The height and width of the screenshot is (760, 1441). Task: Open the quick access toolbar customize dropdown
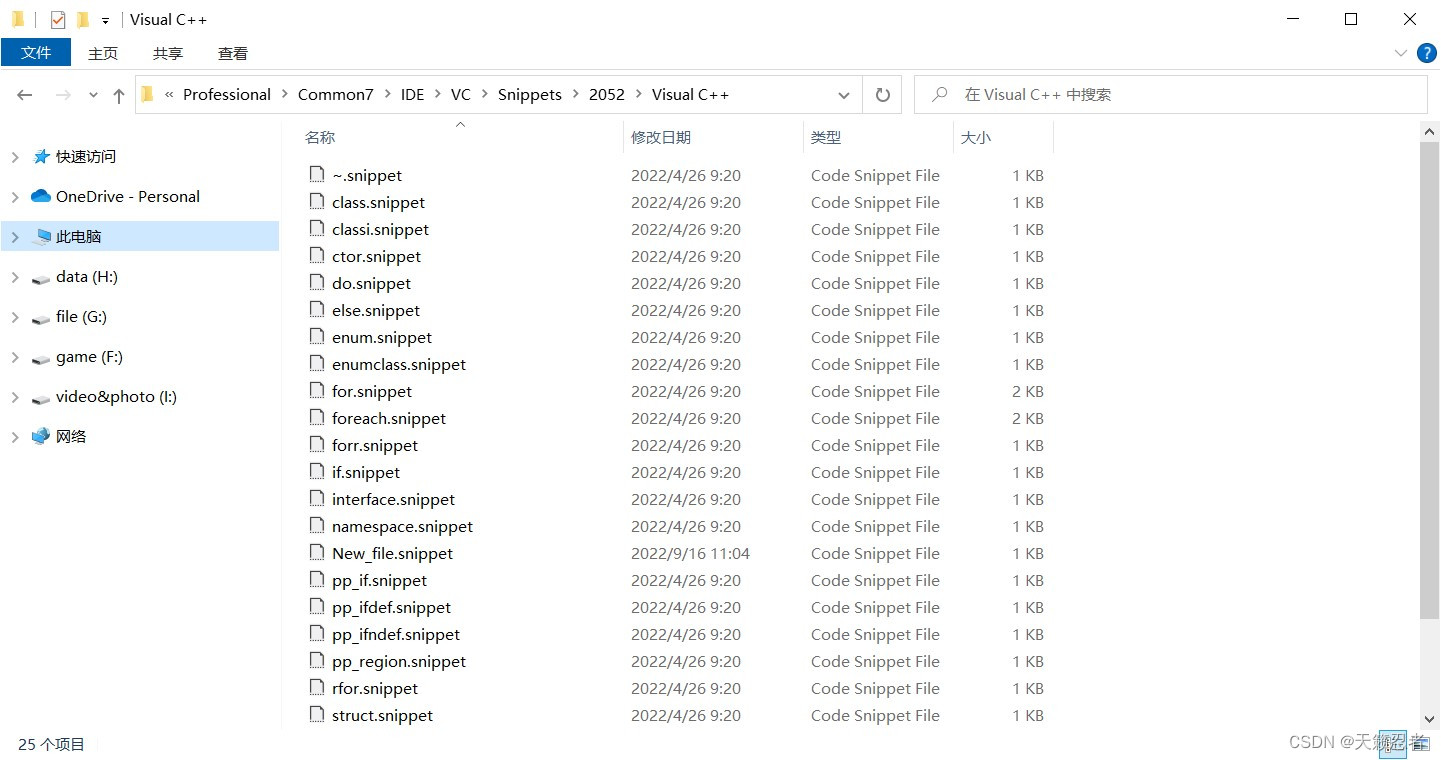(x=104, y=19)
